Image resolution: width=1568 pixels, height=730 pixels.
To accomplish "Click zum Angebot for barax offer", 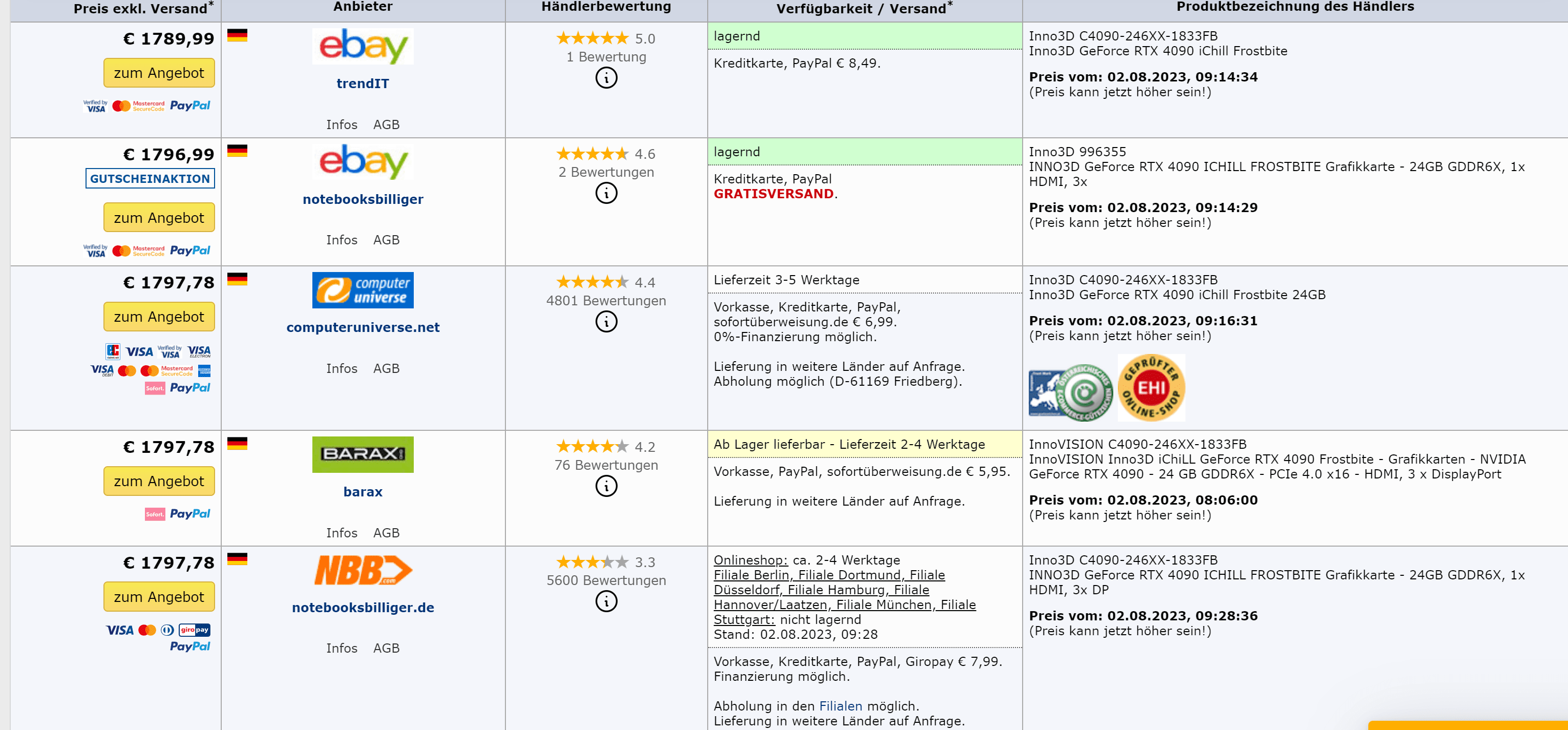I will point(159,481).
